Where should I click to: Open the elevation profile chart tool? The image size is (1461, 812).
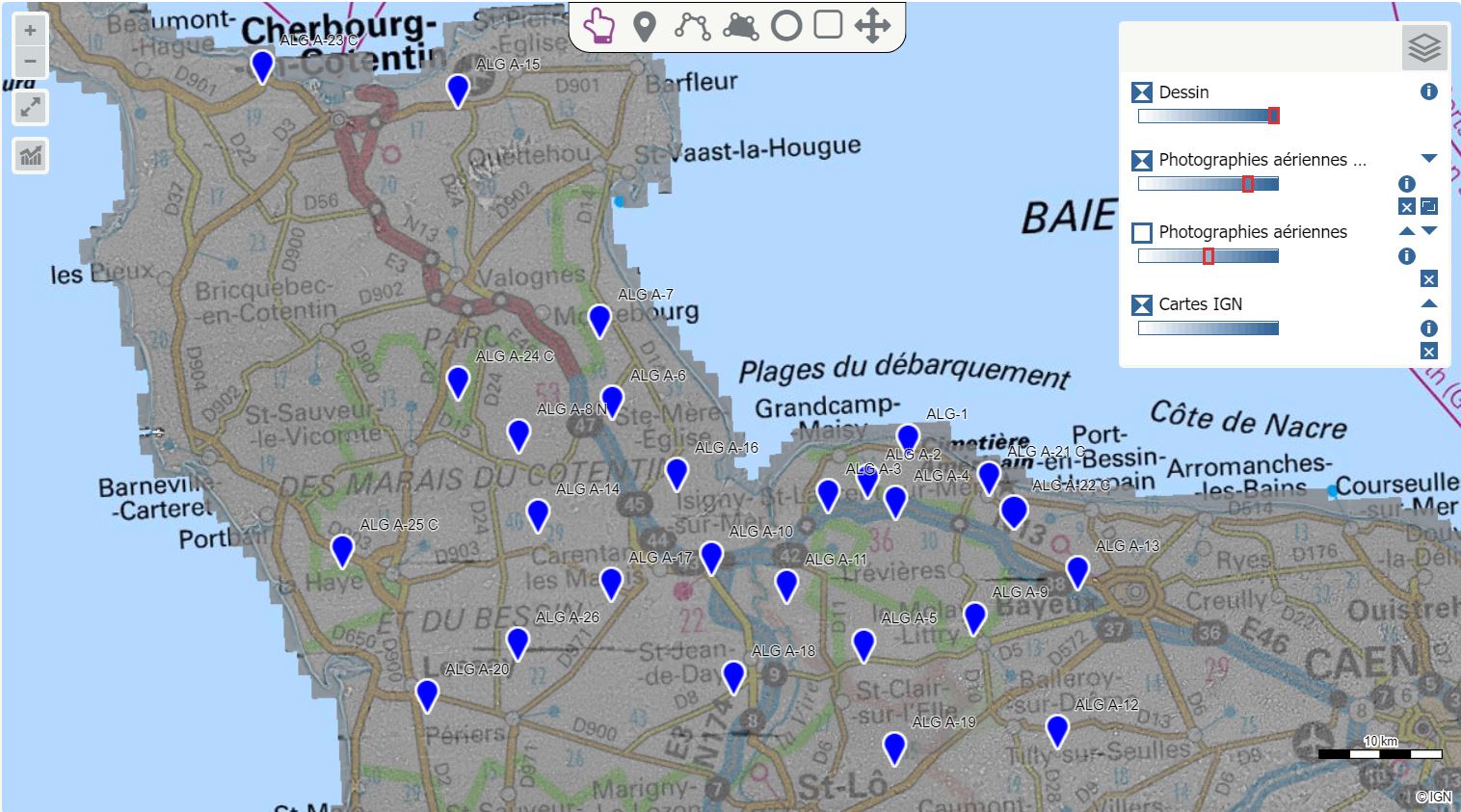coord(31,155)
